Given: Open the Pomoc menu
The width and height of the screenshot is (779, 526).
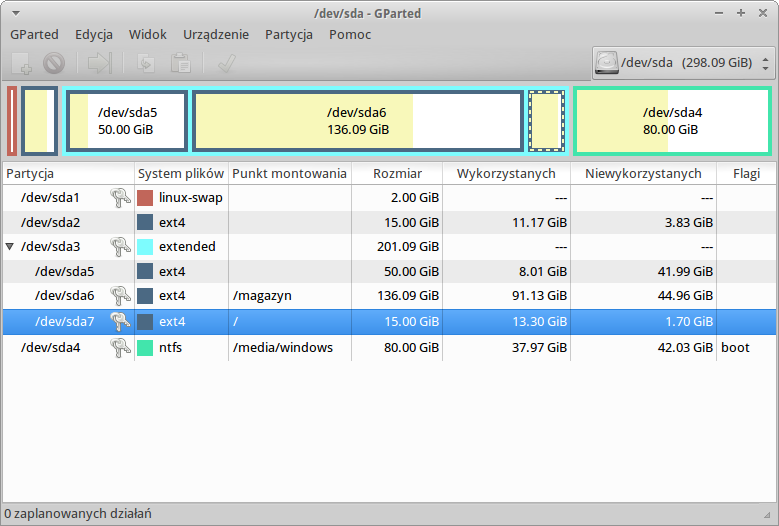Looking at the screenshot, I should tap(350, 35).
